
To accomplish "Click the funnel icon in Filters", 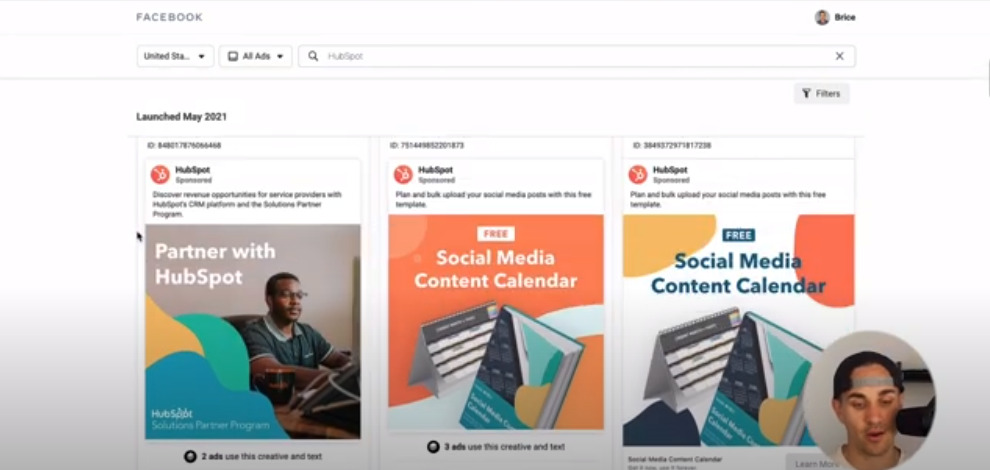I will [806, 93].
